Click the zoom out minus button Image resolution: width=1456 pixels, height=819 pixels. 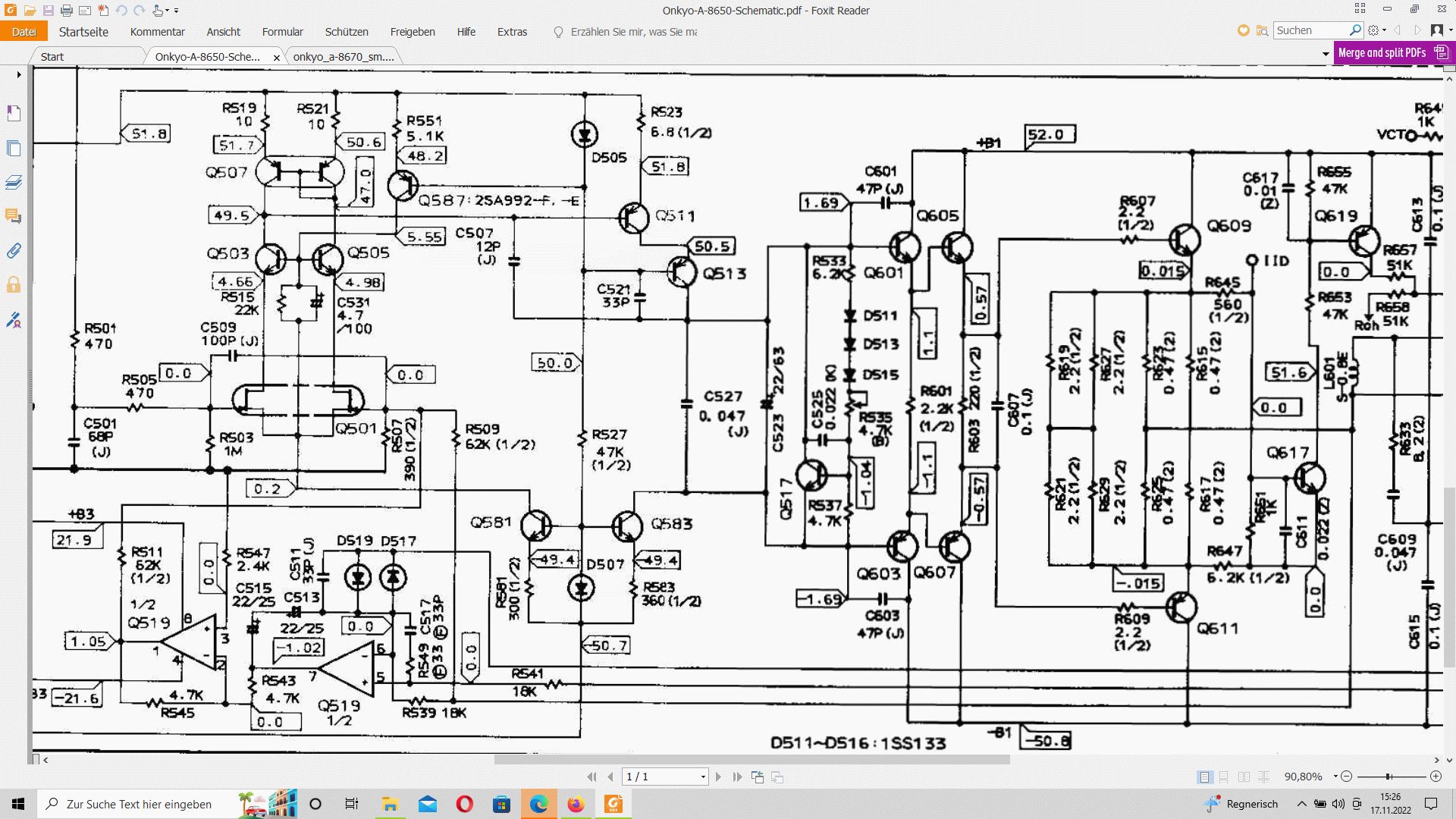click(x=1347, y=777)
